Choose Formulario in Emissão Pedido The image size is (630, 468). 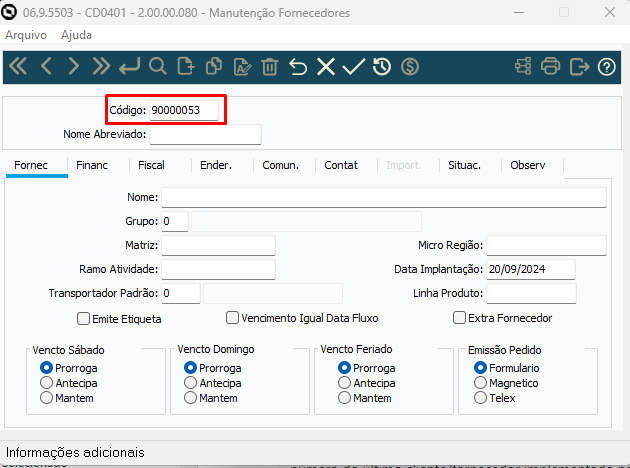[480, 368]
